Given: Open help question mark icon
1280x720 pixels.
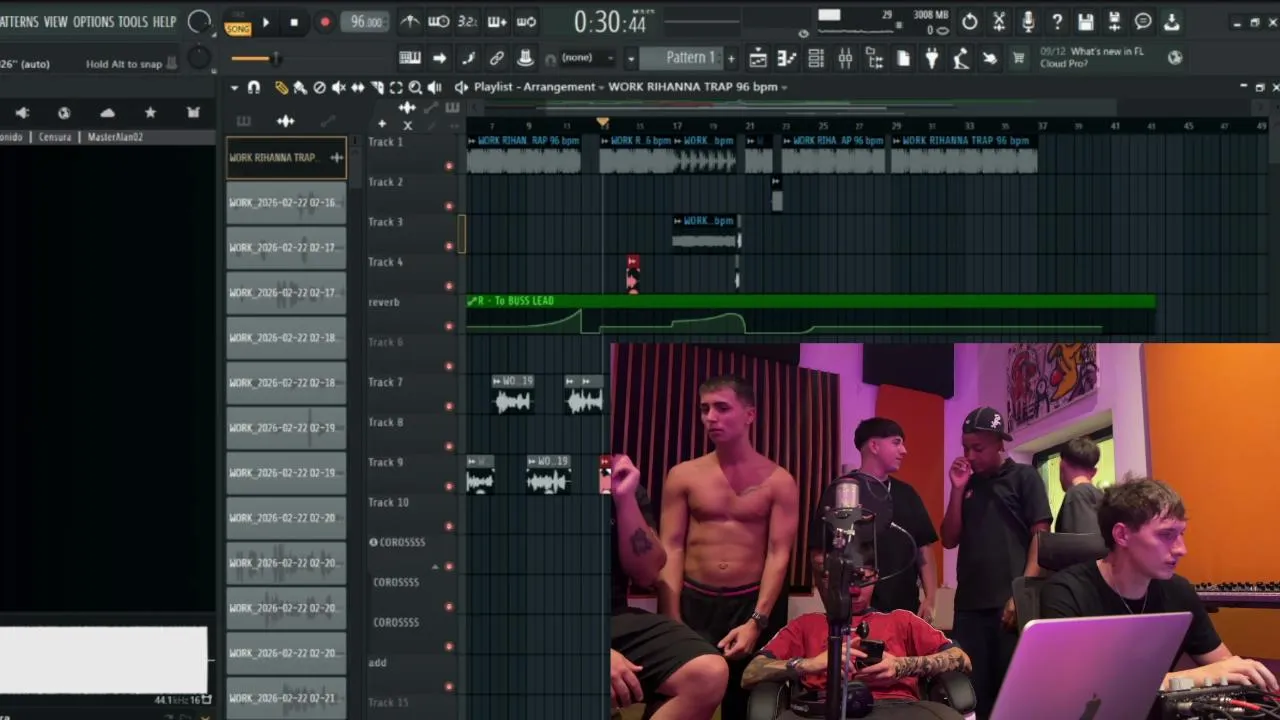Looking at the screenshot, I should (1056, 22).
